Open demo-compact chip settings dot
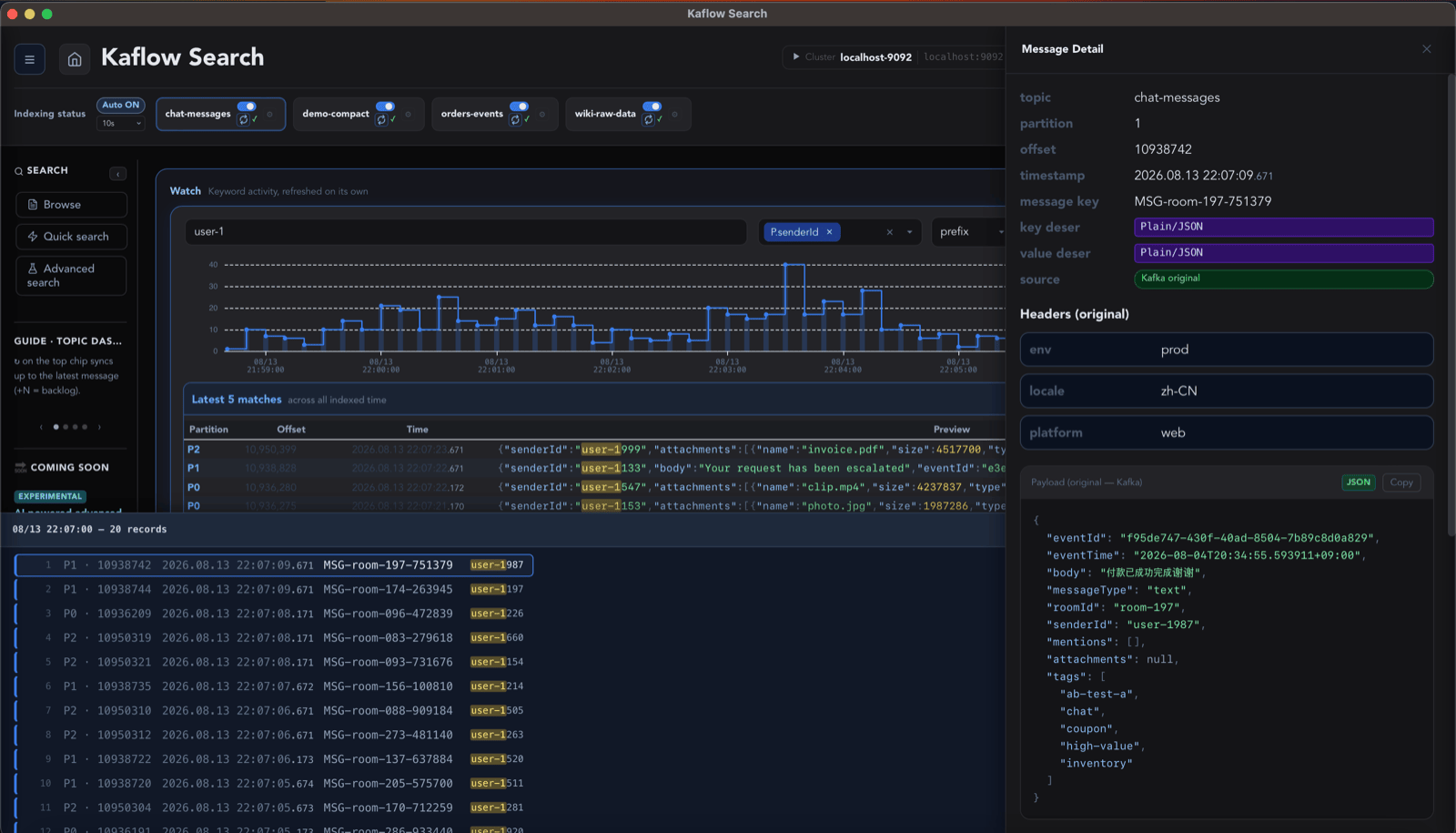 (408, 114)
